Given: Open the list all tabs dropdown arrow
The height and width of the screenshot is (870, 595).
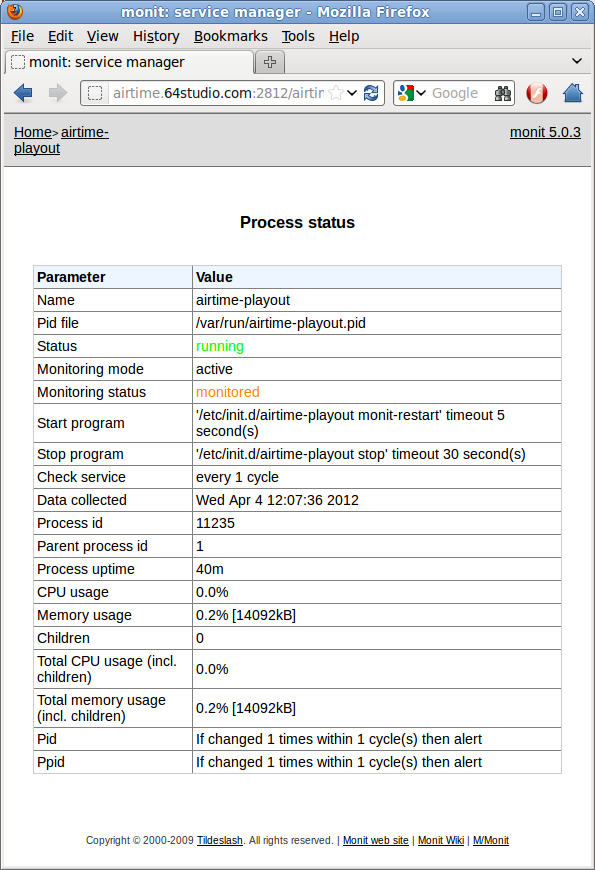Looking at the screenshot, I should pyautogui.click(x=577, y=61).
